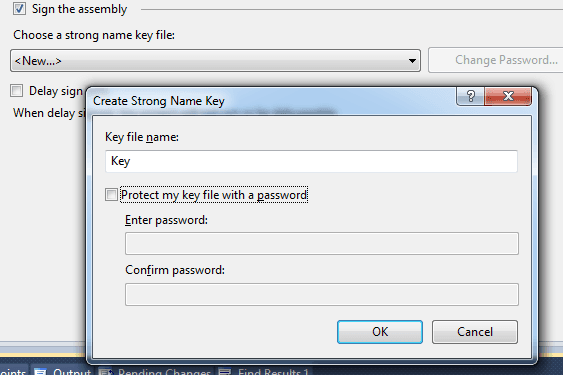The image size is (563, 375).
Task: Click the Pending Changes icon
Action: (x=106, y=371)
